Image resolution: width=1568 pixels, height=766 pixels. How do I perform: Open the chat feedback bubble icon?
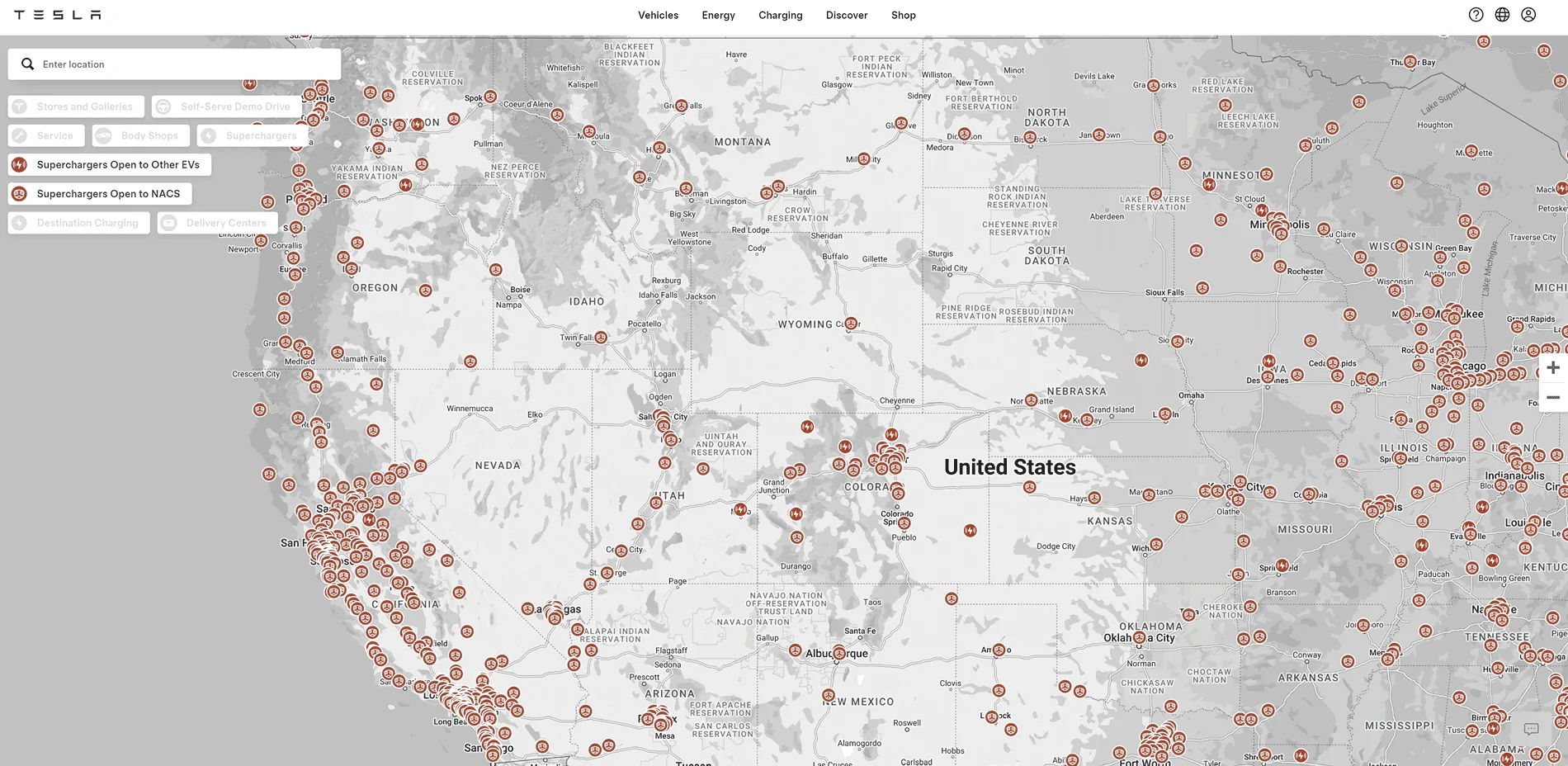click(1531, 729)
